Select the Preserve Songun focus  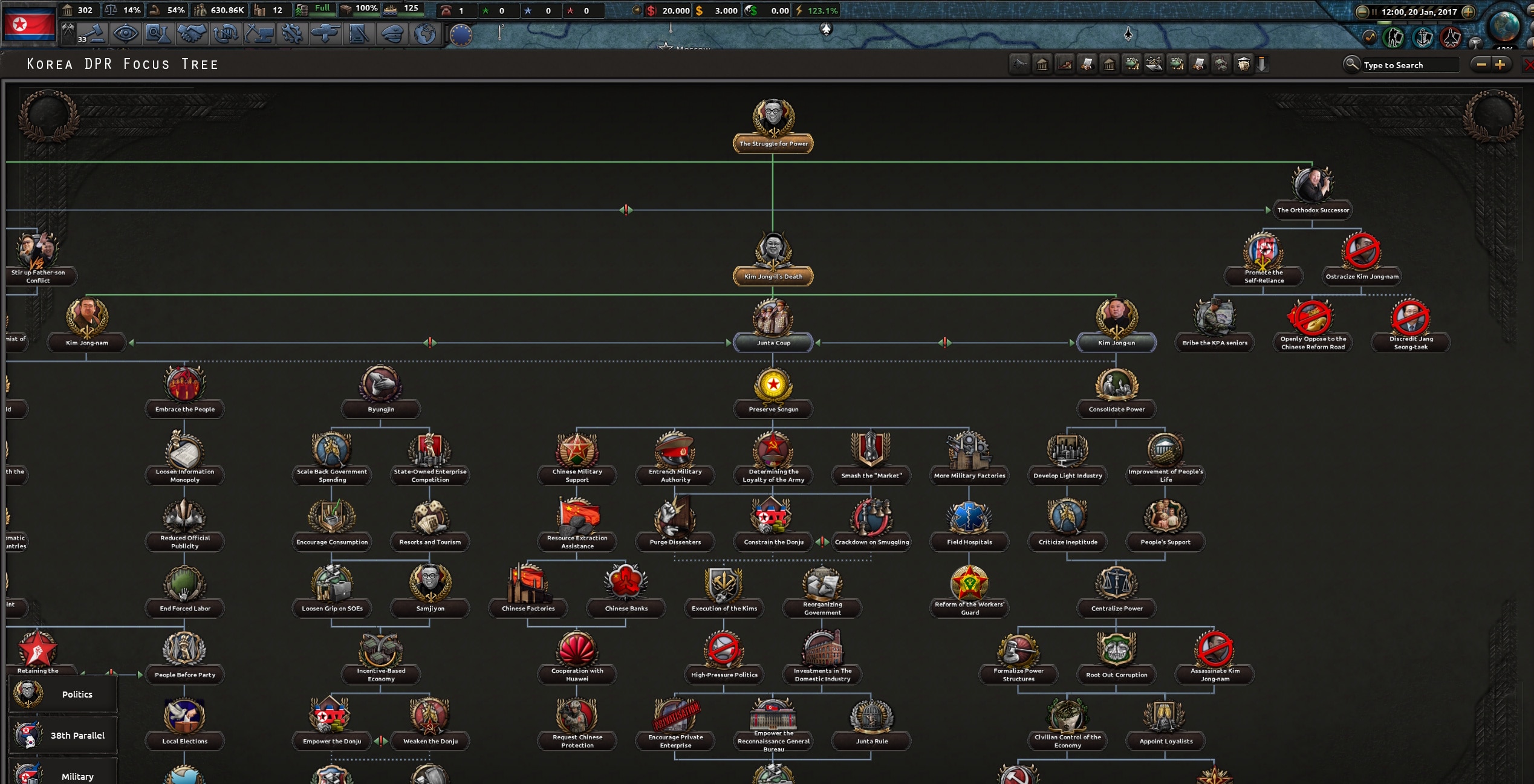[x=773, y=391]
